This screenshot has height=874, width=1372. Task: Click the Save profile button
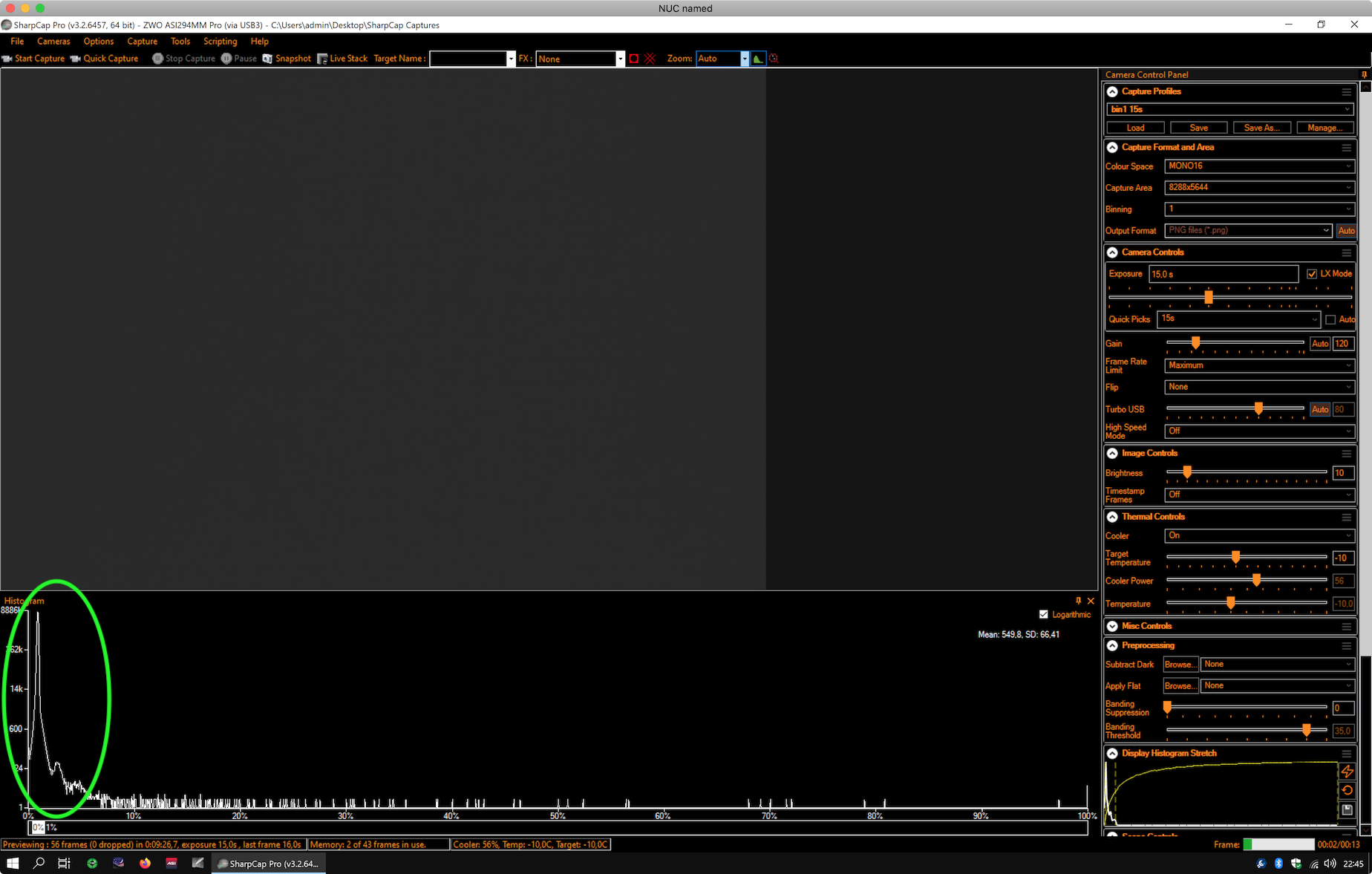pyautogui.click(x=1199, y=128)
